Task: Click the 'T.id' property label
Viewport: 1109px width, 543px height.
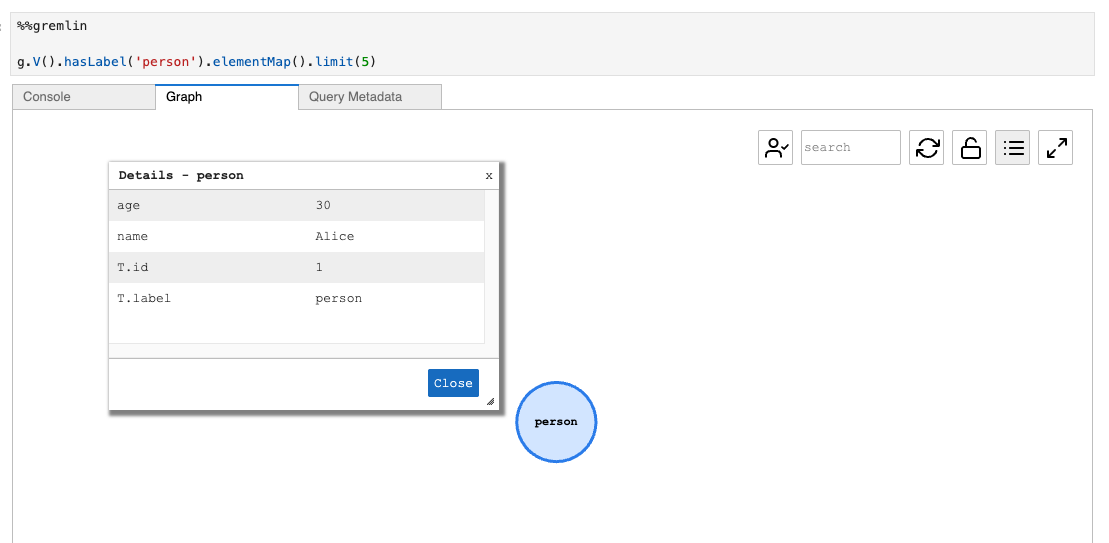Action: point(132,267)
